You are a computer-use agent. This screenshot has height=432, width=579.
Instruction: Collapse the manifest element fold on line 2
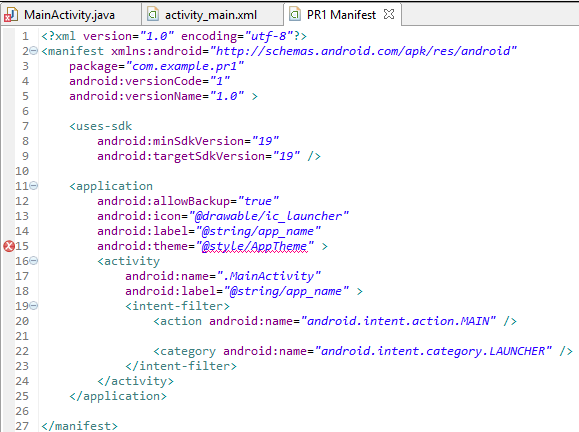click(34, 51)
